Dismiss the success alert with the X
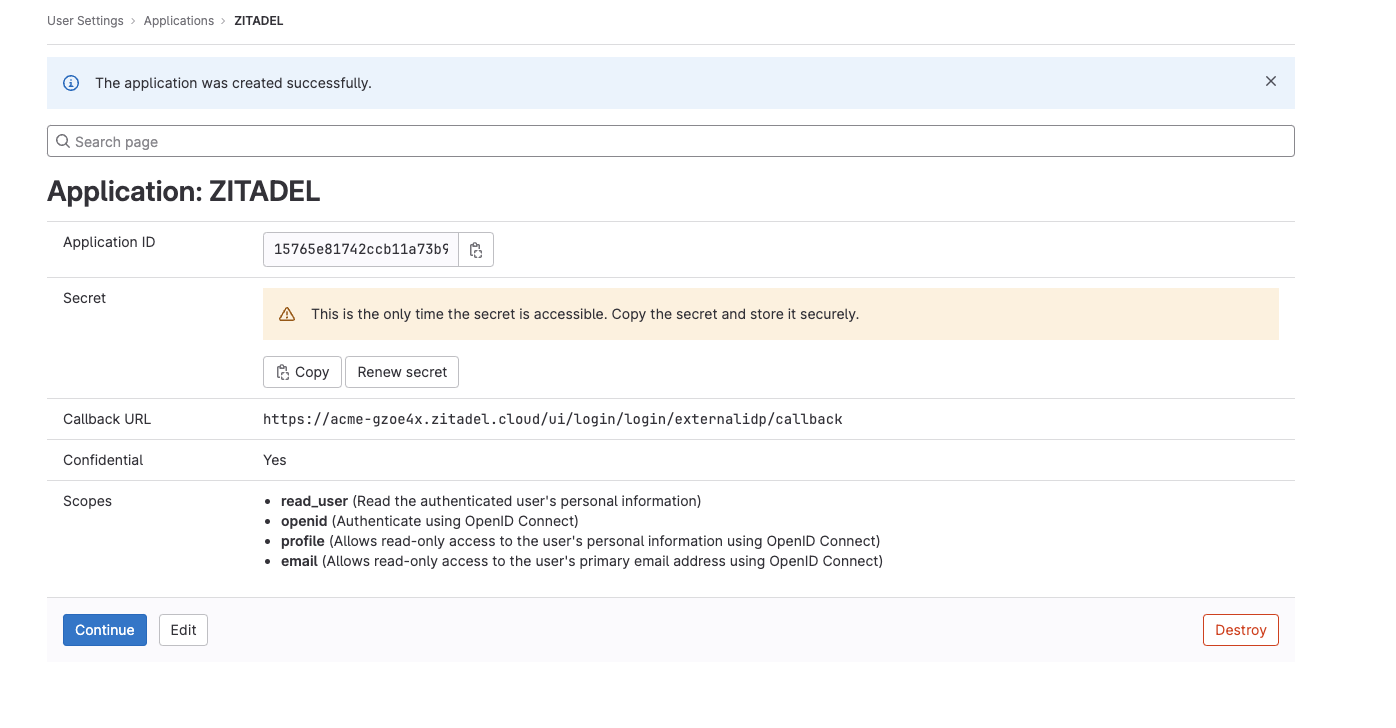The image size is (1396, 728). click(x=1270, y=82)
